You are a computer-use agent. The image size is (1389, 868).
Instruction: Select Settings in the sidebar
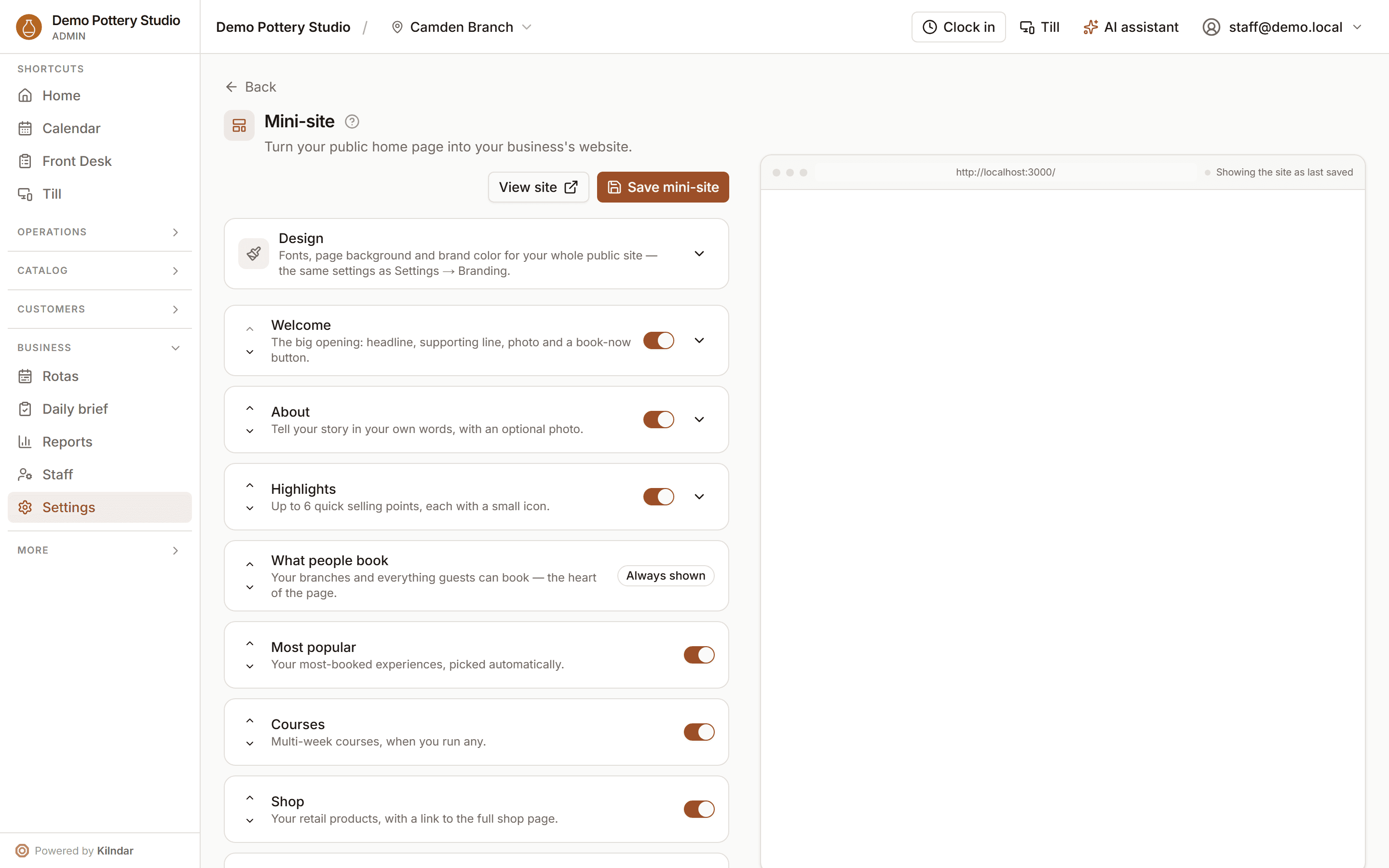click(99, 507)
